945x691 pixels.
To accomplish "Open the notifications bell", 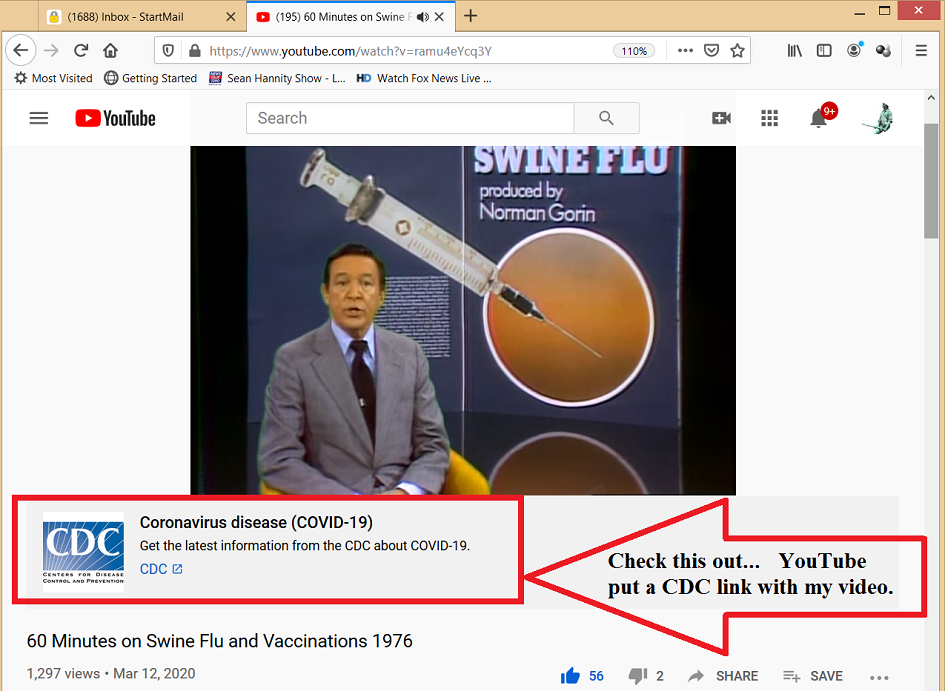I will 818,118.
